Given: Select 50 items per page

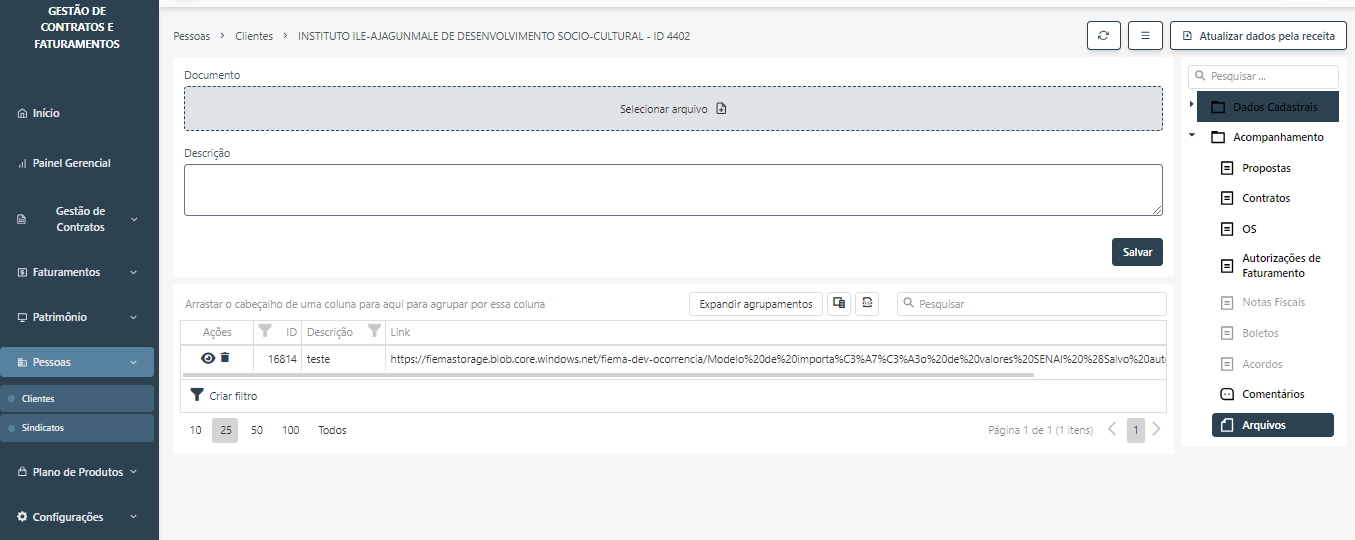Looking at the screenshot, I should (x=257, y=430).
